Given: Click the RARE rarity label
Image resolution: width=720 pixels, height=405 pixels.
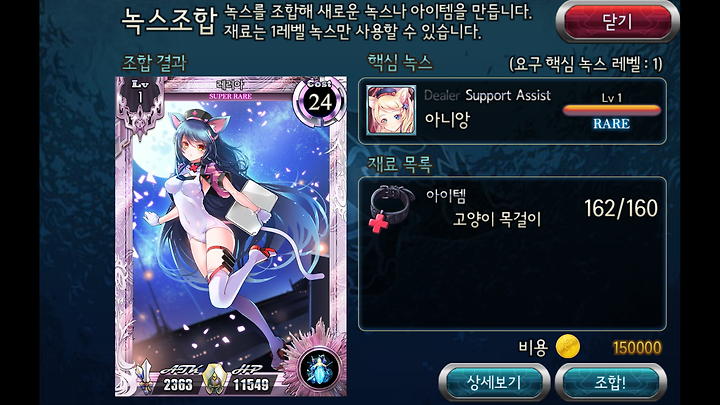Looking at the screenshot, I should pyautogui.click(x=611, y=124).
